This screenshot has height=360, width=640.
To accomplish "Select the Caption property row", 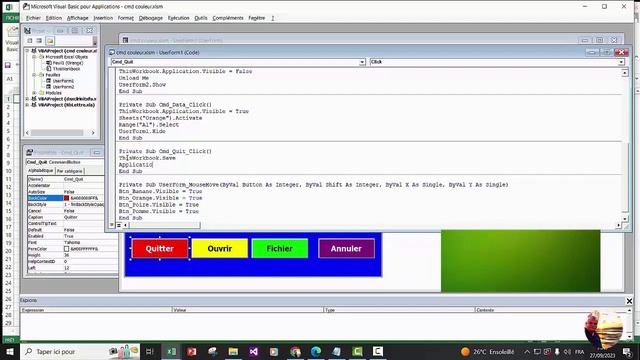I will (66, 217).
